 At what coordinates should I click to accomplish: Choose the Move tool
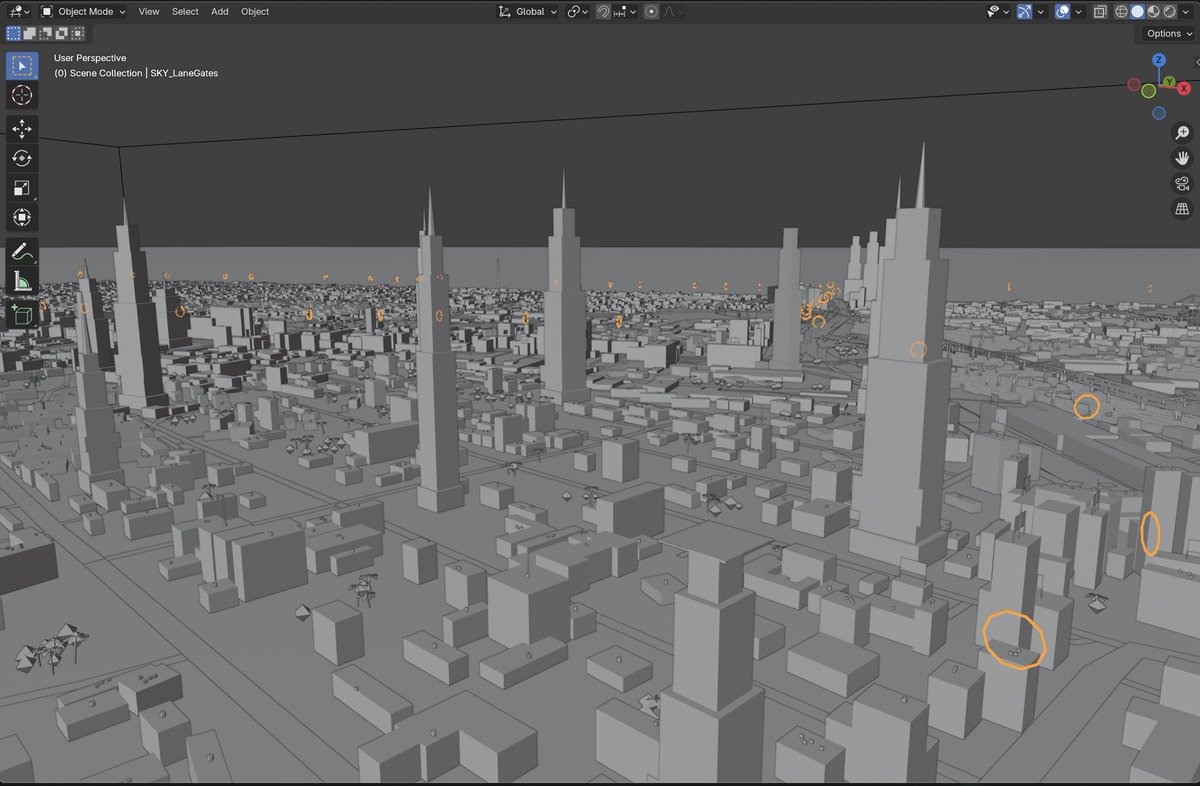click(x=22, y=129)
